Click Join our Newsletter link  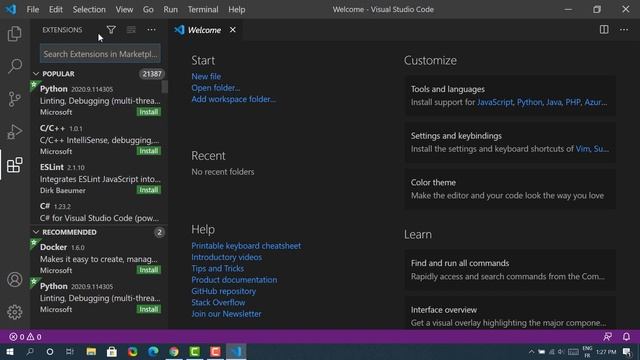[227, 314]
